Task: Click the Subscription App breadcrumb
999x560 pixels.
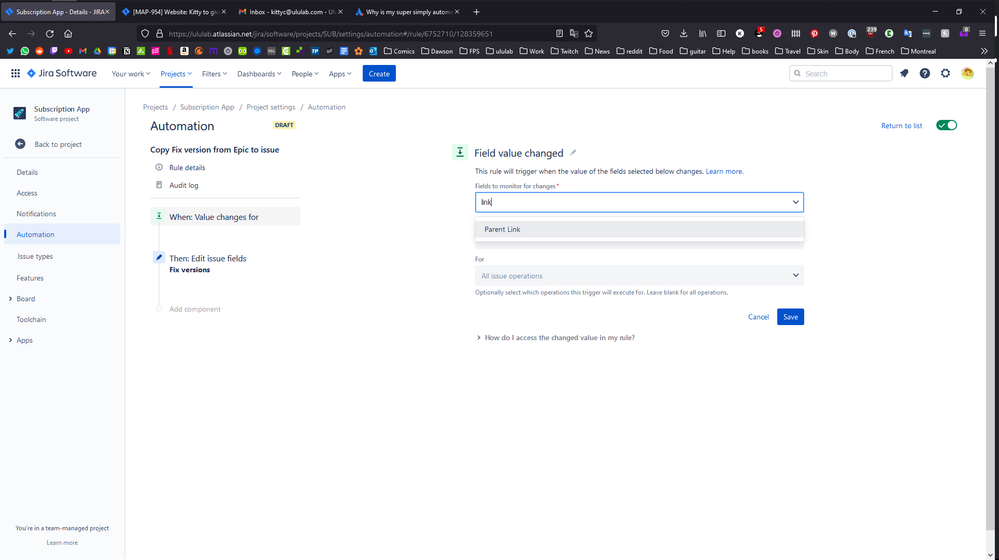Action: tap(207, 107)
